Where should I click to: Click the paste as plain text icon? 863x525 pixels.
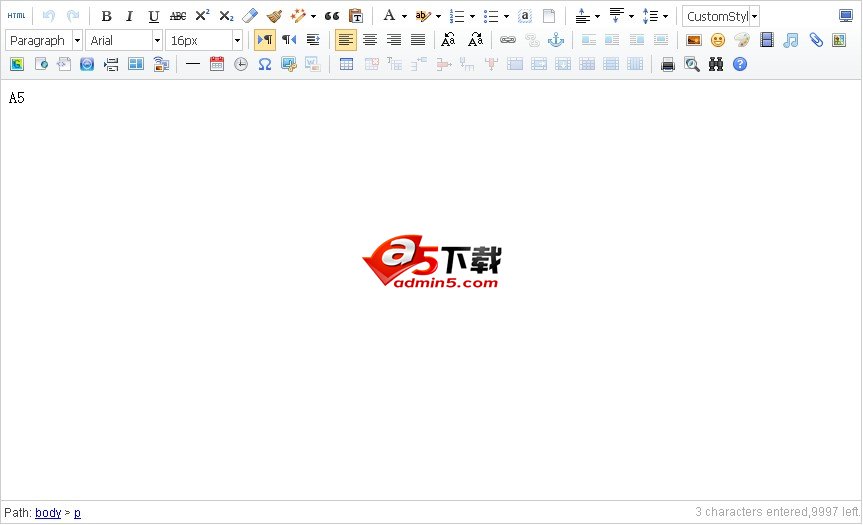click(x=356, y=16)
